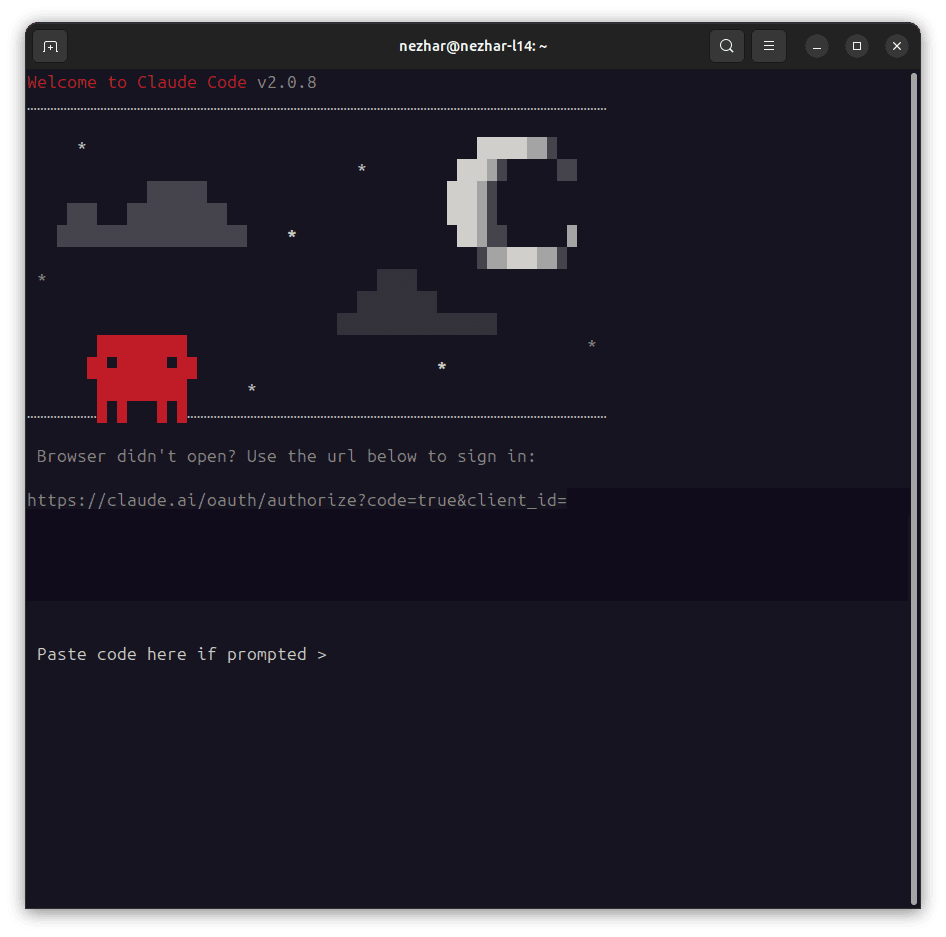This screenshot has height=937, width=946.
Task: Click the Welcome to Claude Code heading
Action: 137,82
